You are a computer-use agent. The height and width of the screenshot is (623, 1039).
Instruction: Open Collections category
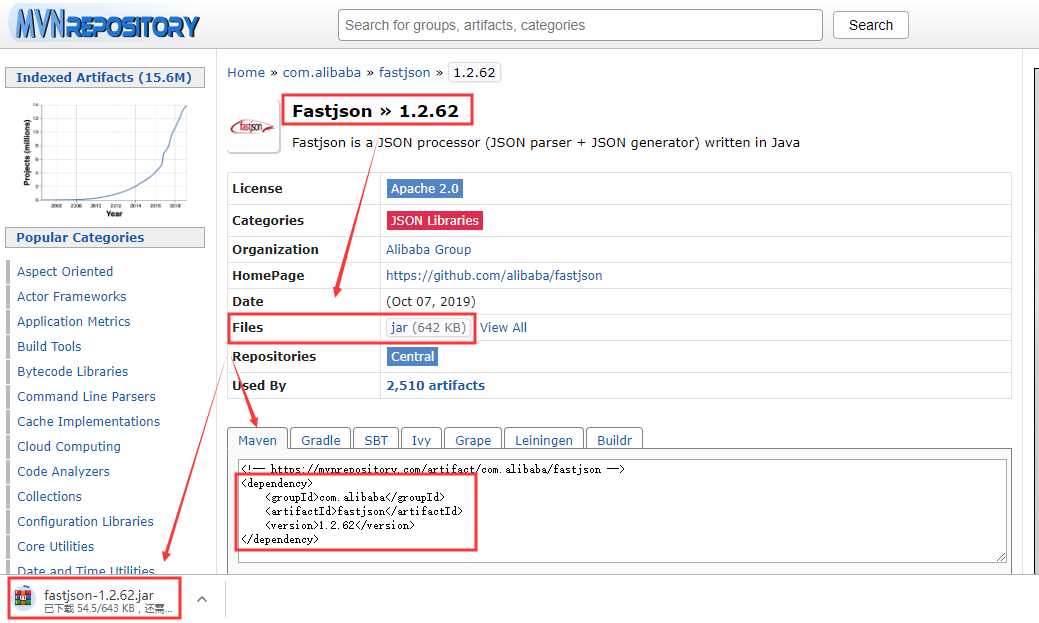coord(49,496)
